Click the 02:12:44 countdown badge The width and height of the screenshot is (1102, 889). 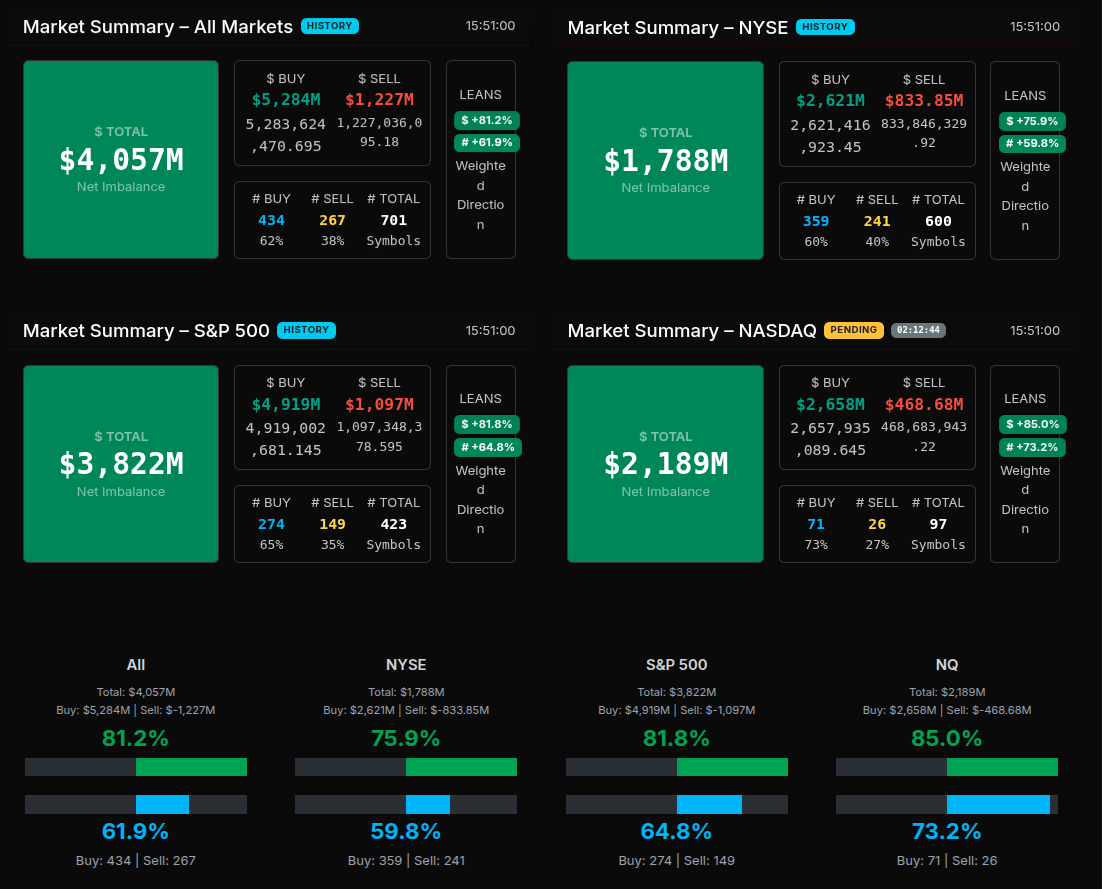click(x=918, y=330)
